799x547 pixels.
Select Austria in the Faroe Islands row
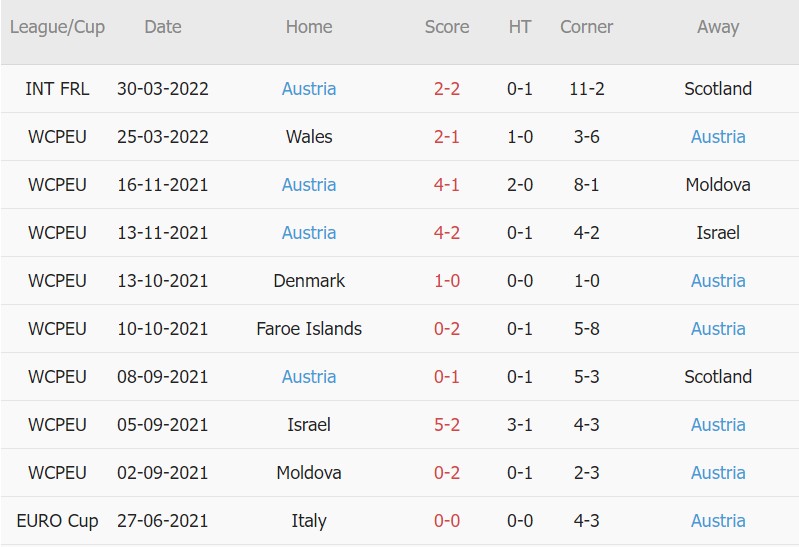pos(718,329)
